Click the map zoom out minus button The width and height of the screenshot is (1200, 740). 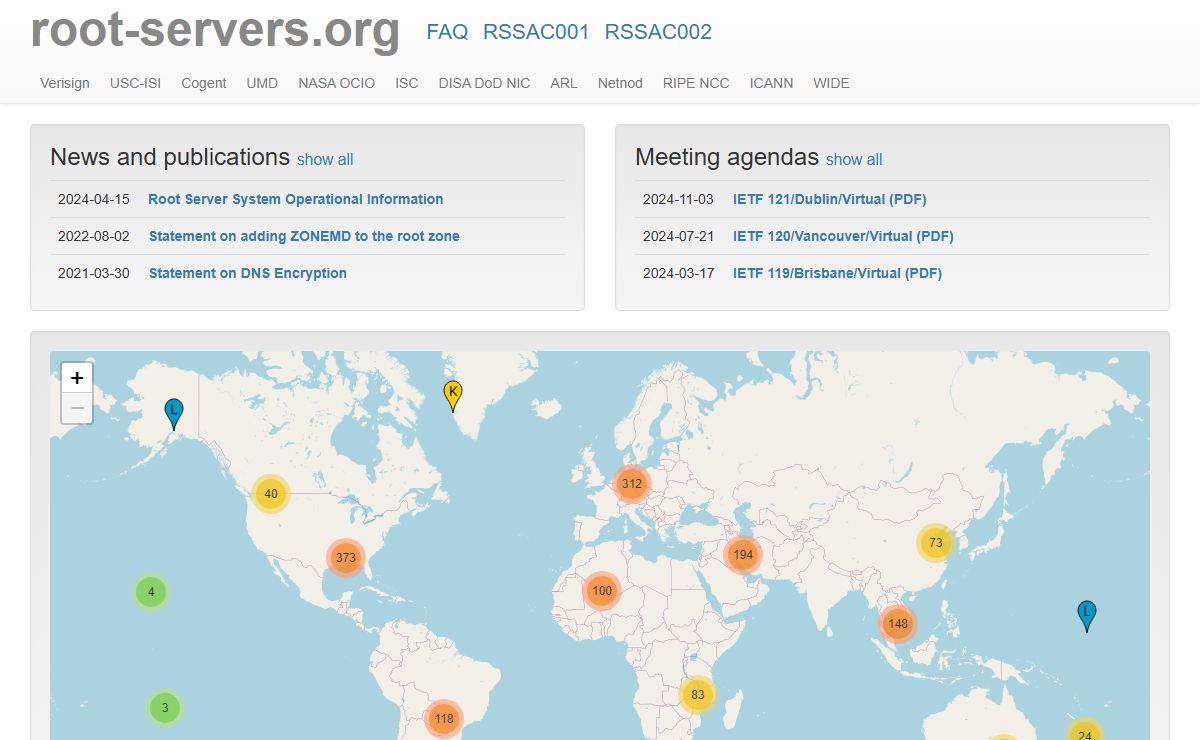click(77, 408)
